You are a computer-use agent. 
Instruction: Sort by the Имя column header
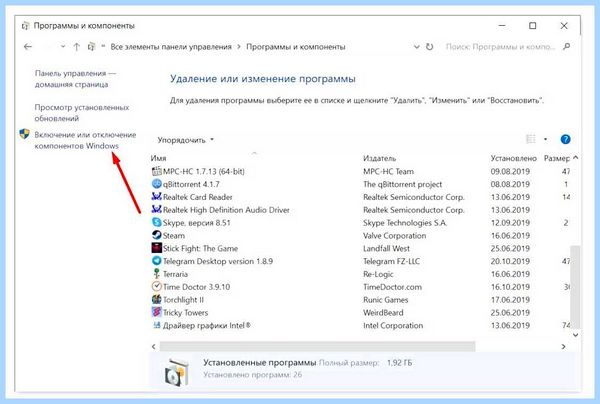[x=158, y=158]
